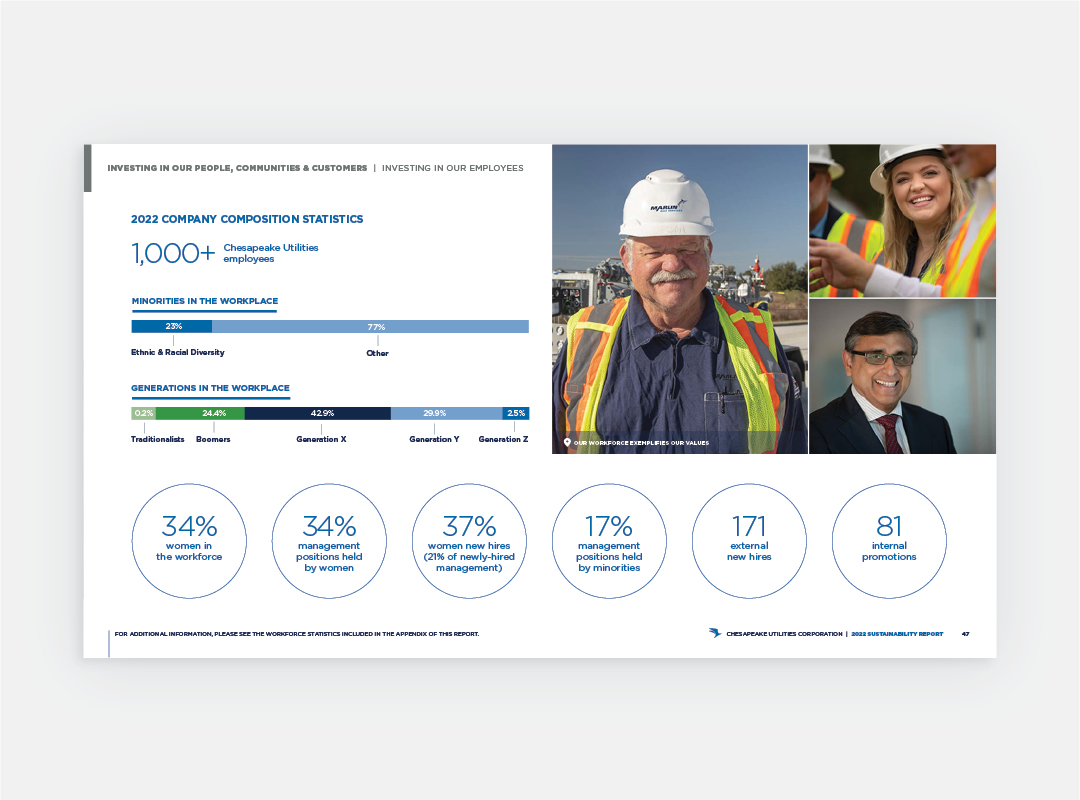Click the 'Chesapeake Utilities Corporation' footer text

(x=784, y=634)
